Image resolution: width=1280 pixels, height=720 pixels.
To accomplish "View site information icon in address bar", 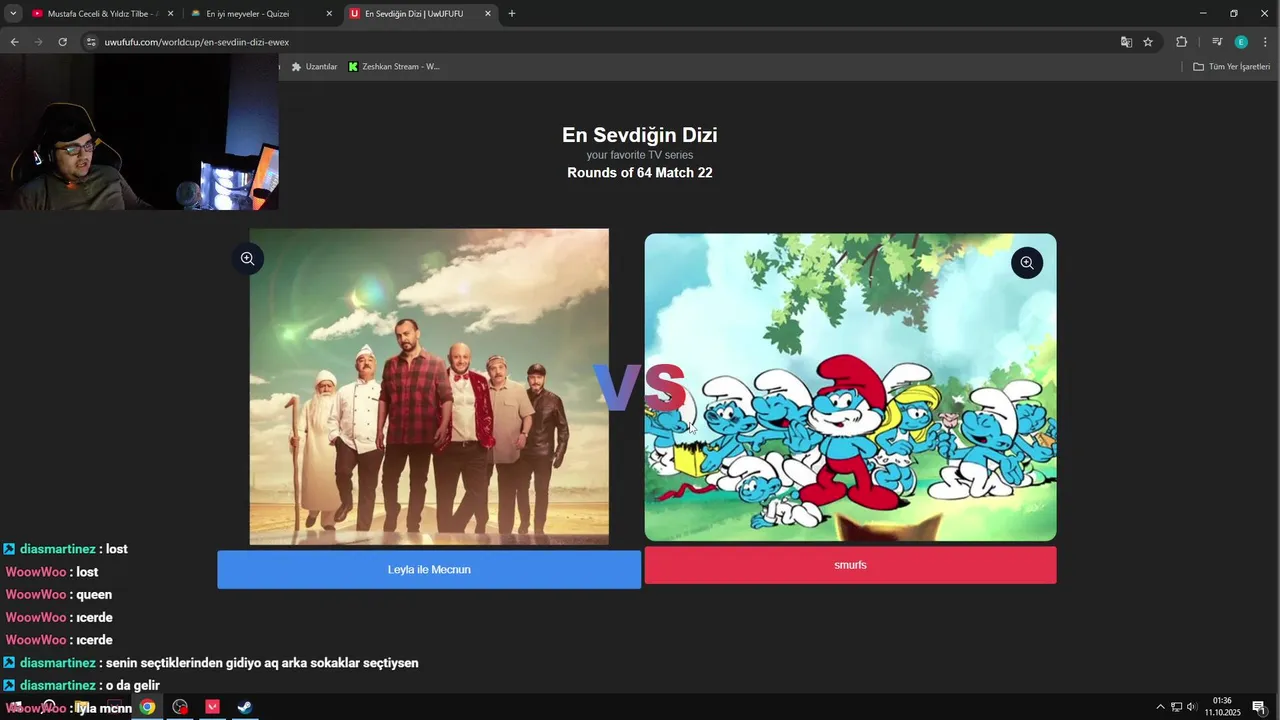I will coord(91,42).
